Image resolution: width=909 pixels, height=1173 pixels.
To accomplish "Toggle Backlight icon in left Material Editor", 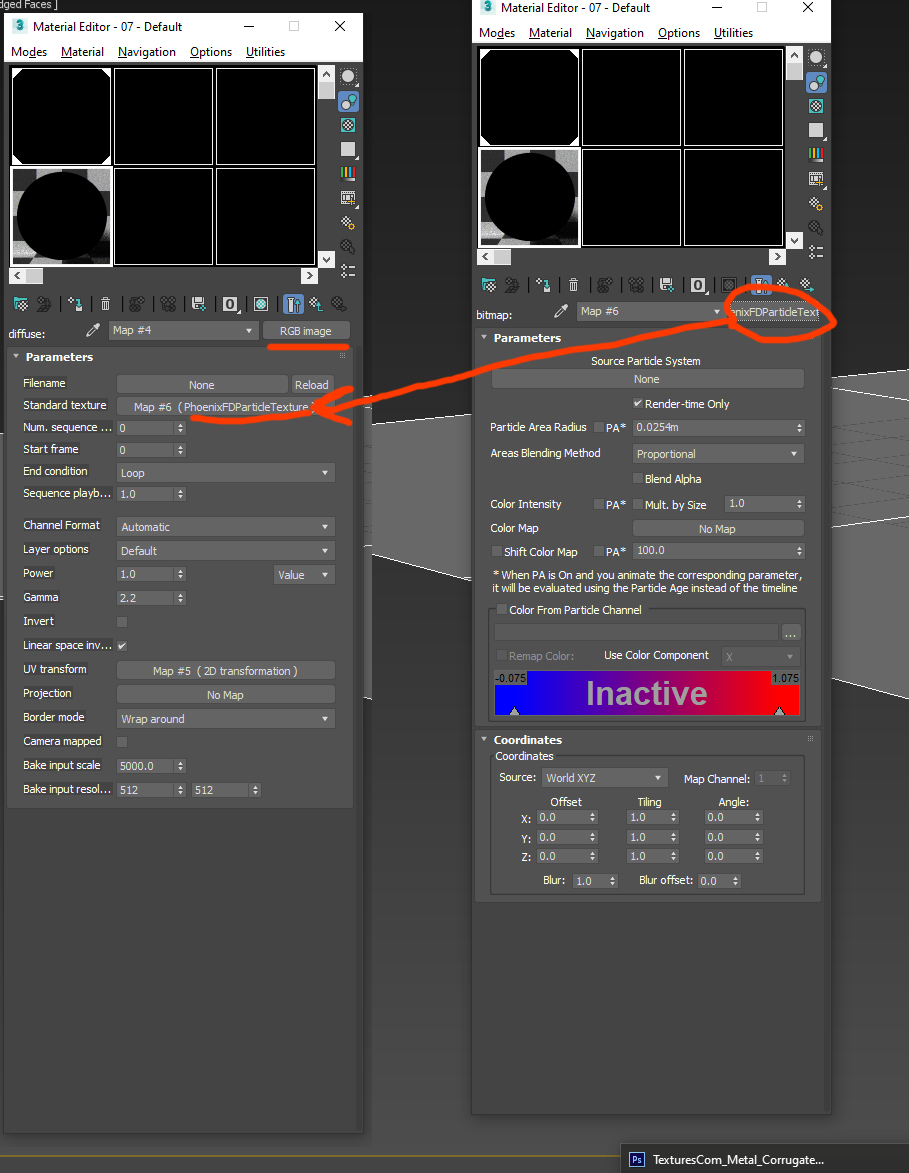I will coord(348,101).
